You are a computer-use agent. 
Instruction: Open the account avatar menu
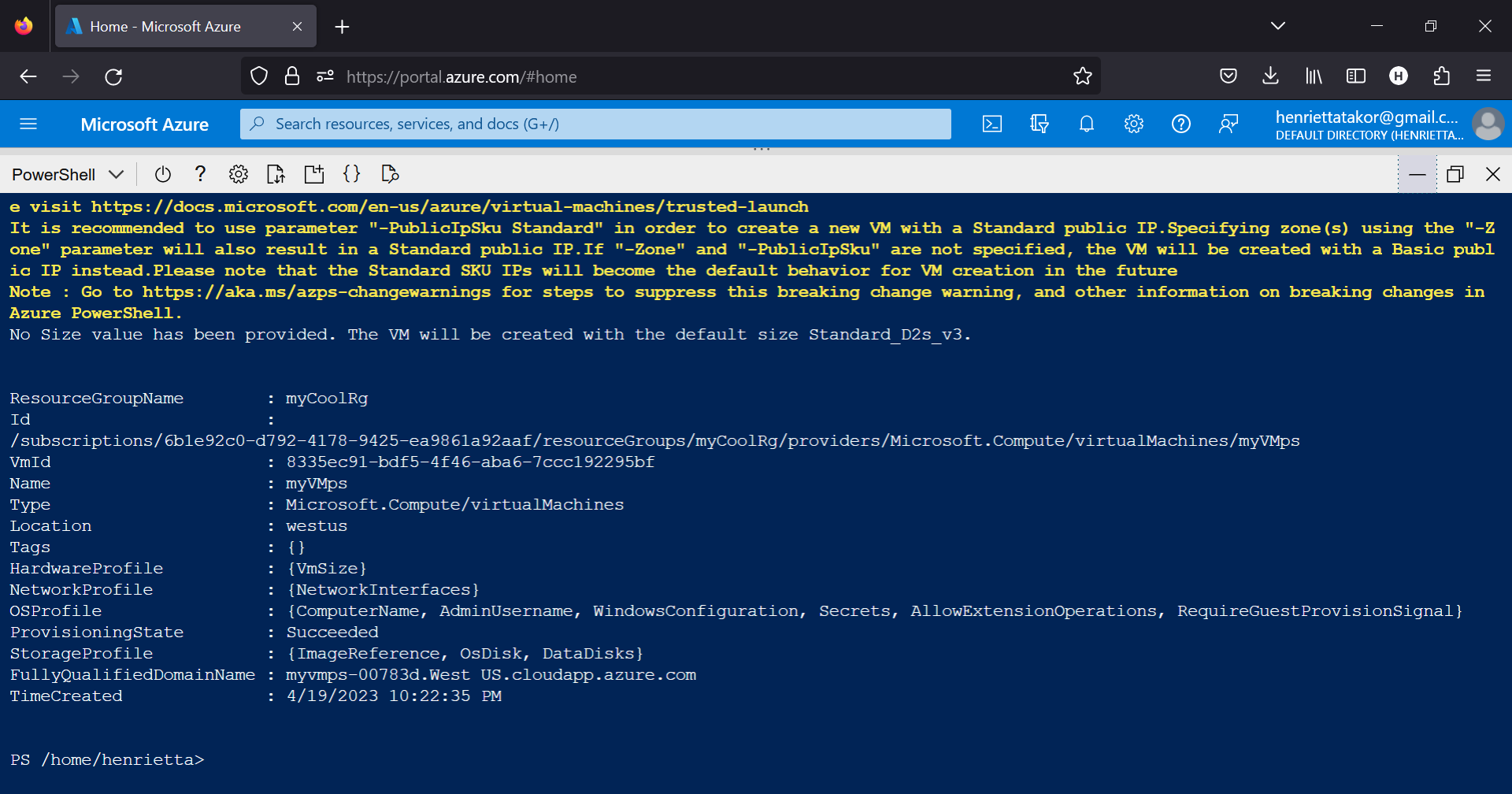coord(1488,124)
